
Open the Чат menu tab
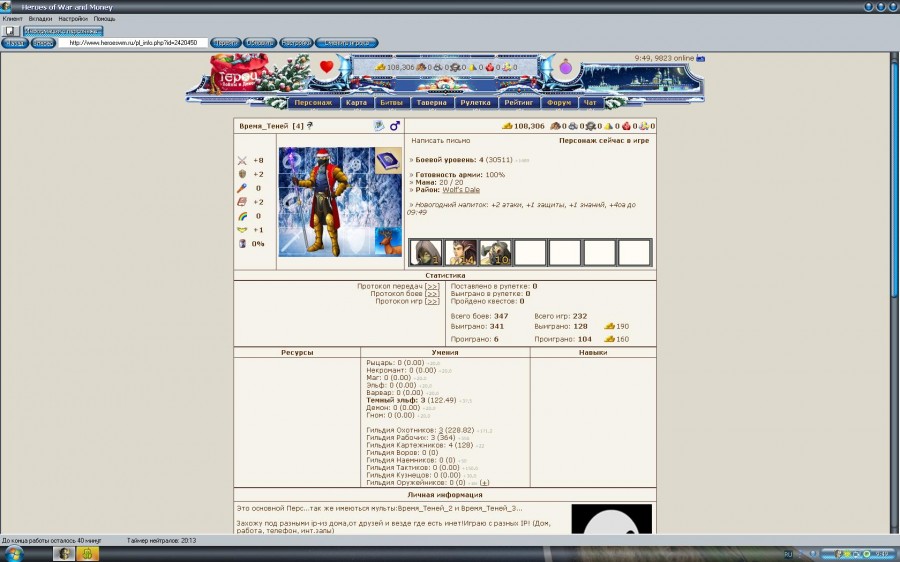(x=590, y=103)
